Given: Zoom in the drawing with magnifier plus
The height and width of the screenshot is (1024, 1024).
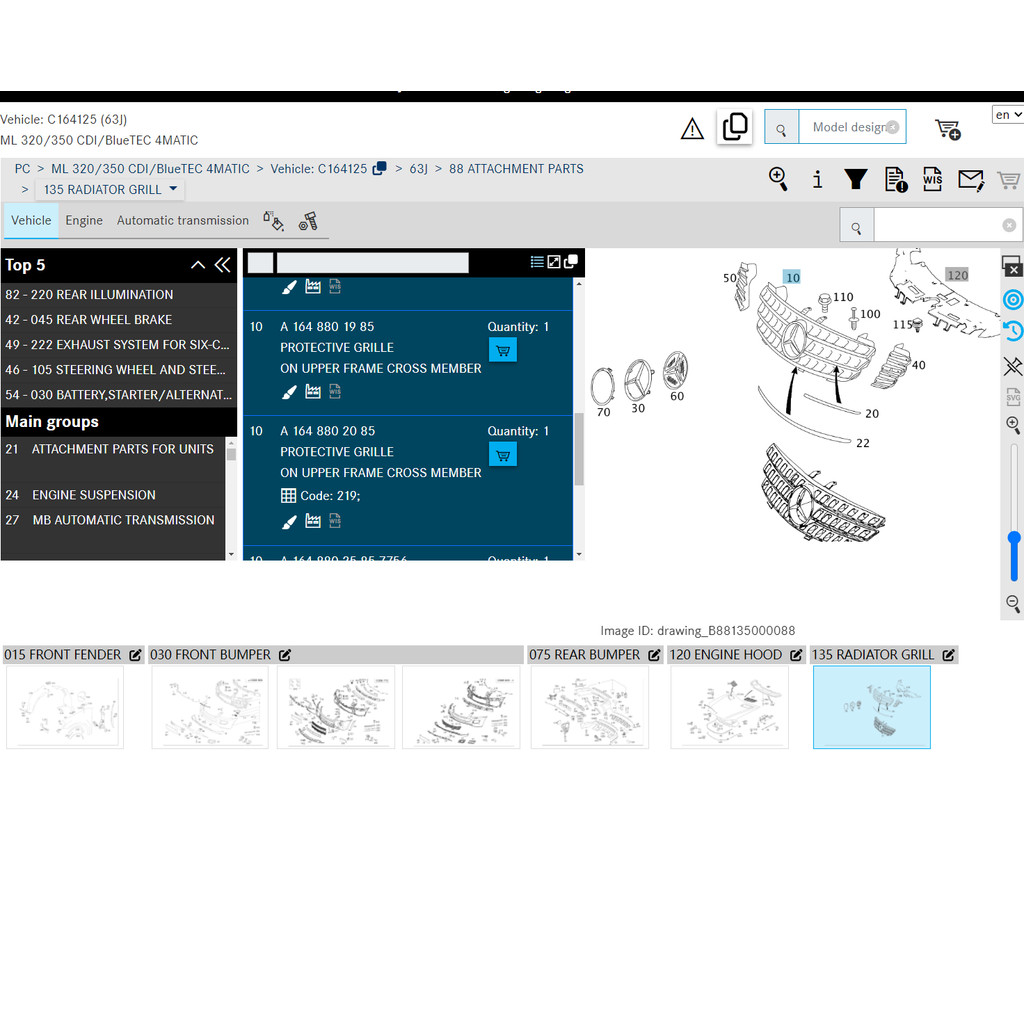Looking at the screenshot, I should point(1013,426).
